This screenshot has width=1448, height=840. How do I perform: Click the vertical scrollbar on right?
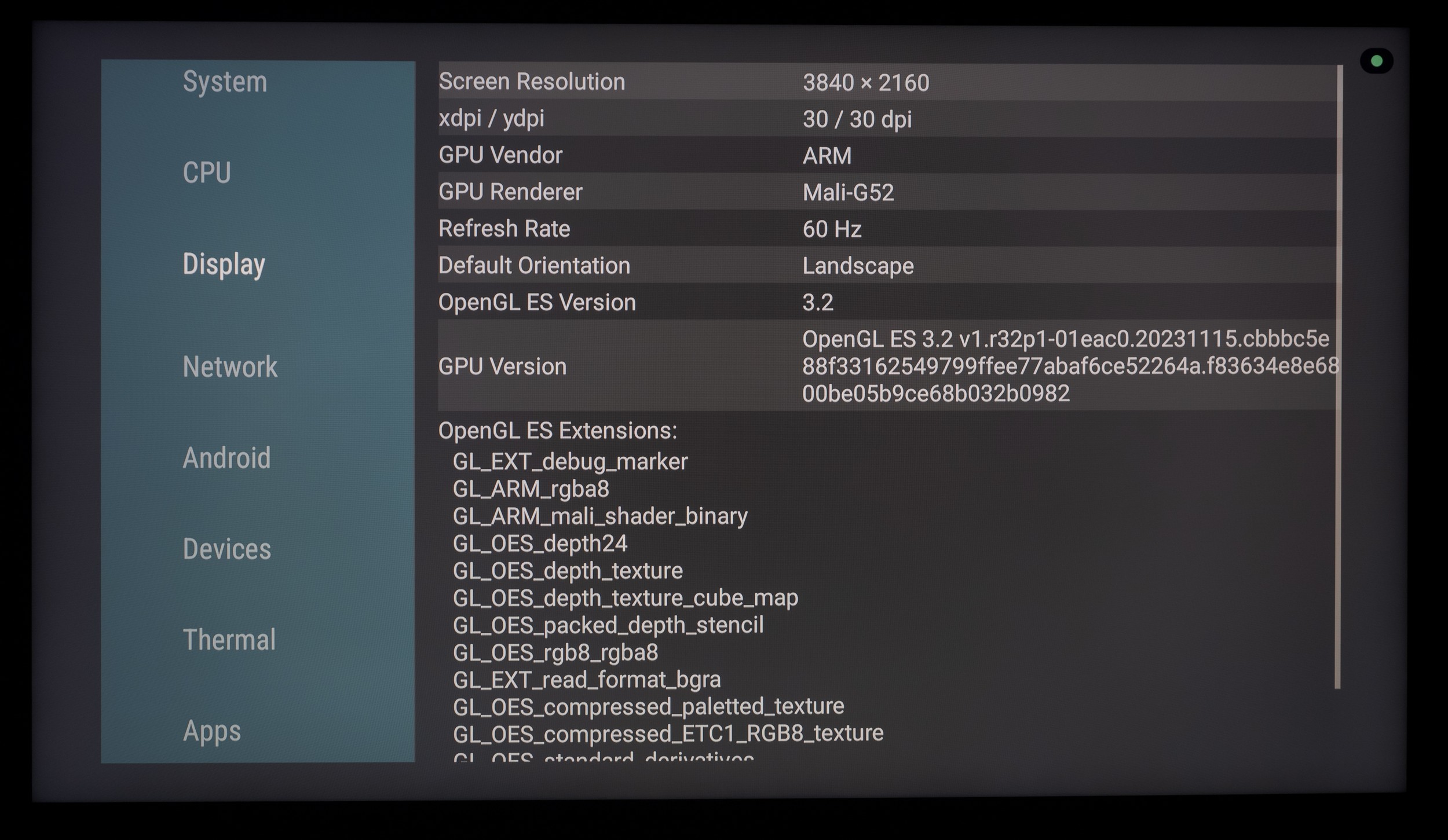(x=1337, y=376)
